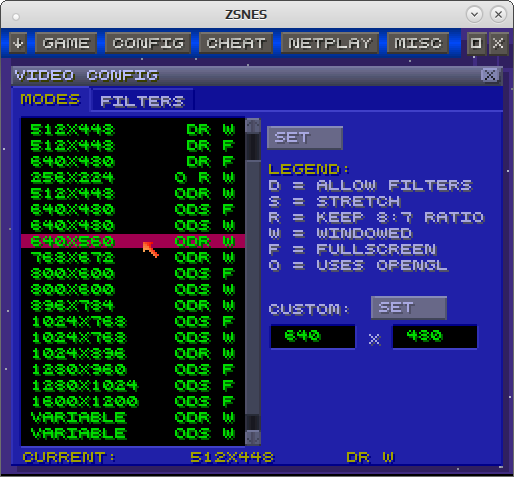Switch to the FILTERS tab
The width and height of the screenshot is (514, 477).
tap(142, 101)
